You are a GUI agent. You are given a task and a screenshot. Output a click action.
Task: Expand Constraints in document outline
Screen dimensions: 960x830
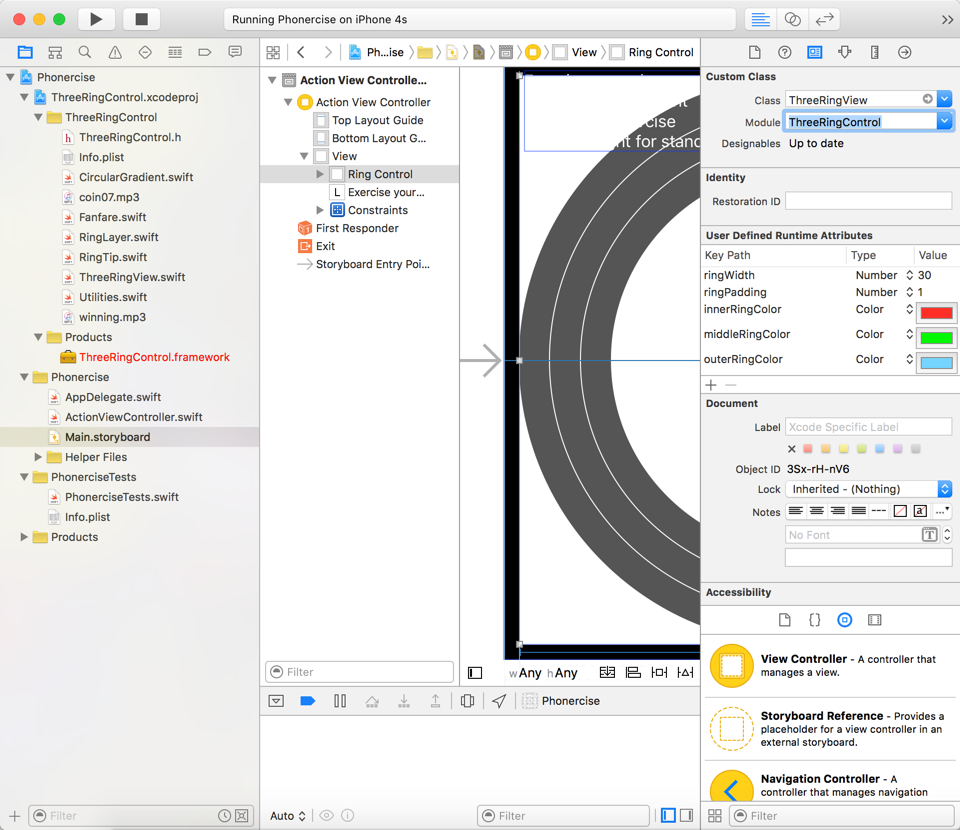(x=320, y=210)
